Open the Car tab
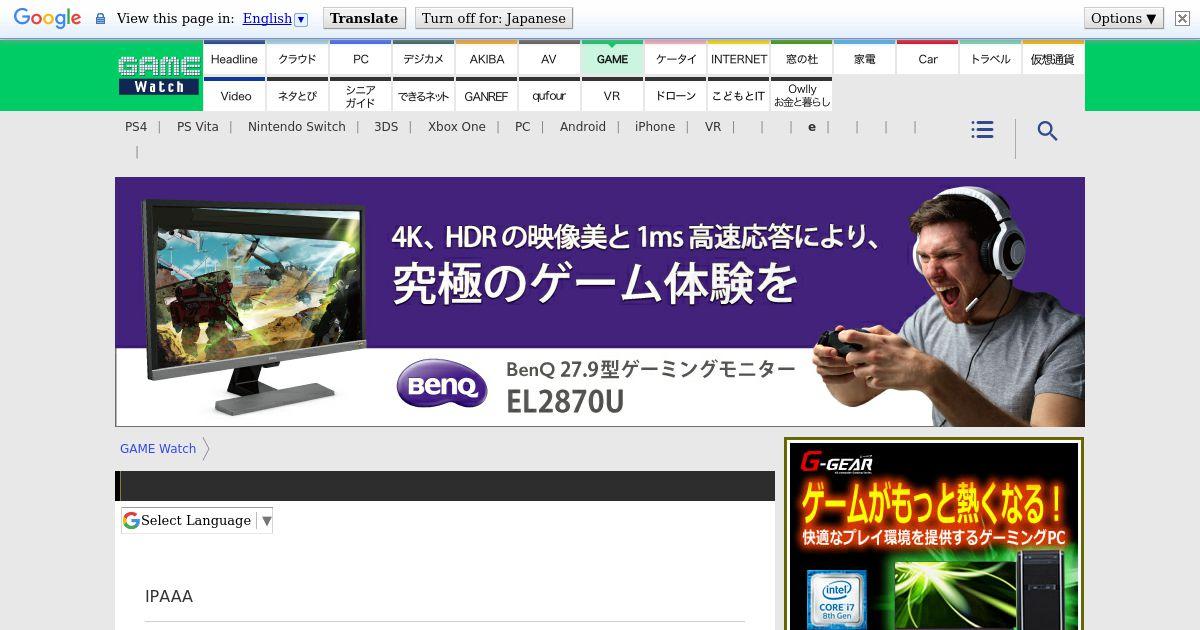Image resolution: width=1200 pixels, height=630 pixels. 927,58
